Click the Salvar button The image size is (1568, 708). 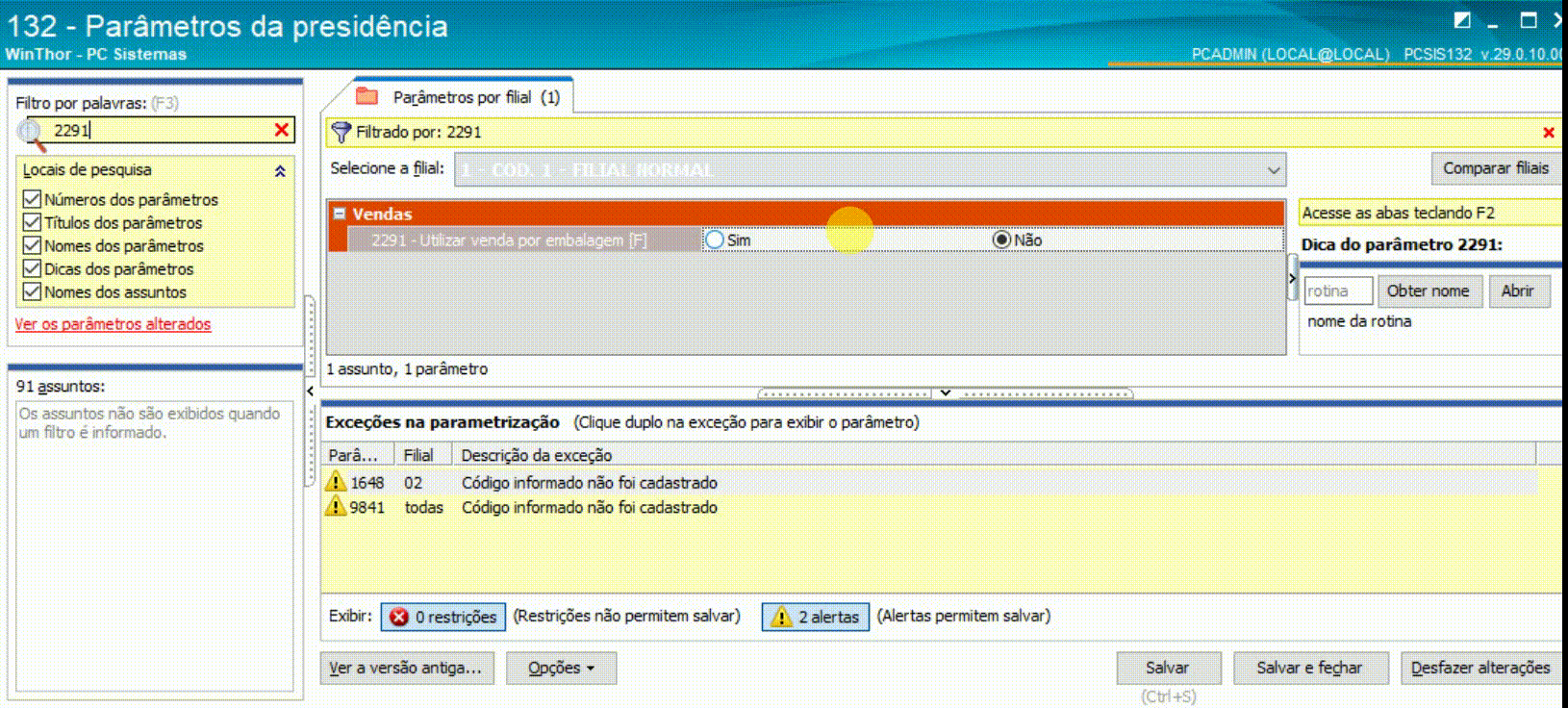click(1168, 668)
